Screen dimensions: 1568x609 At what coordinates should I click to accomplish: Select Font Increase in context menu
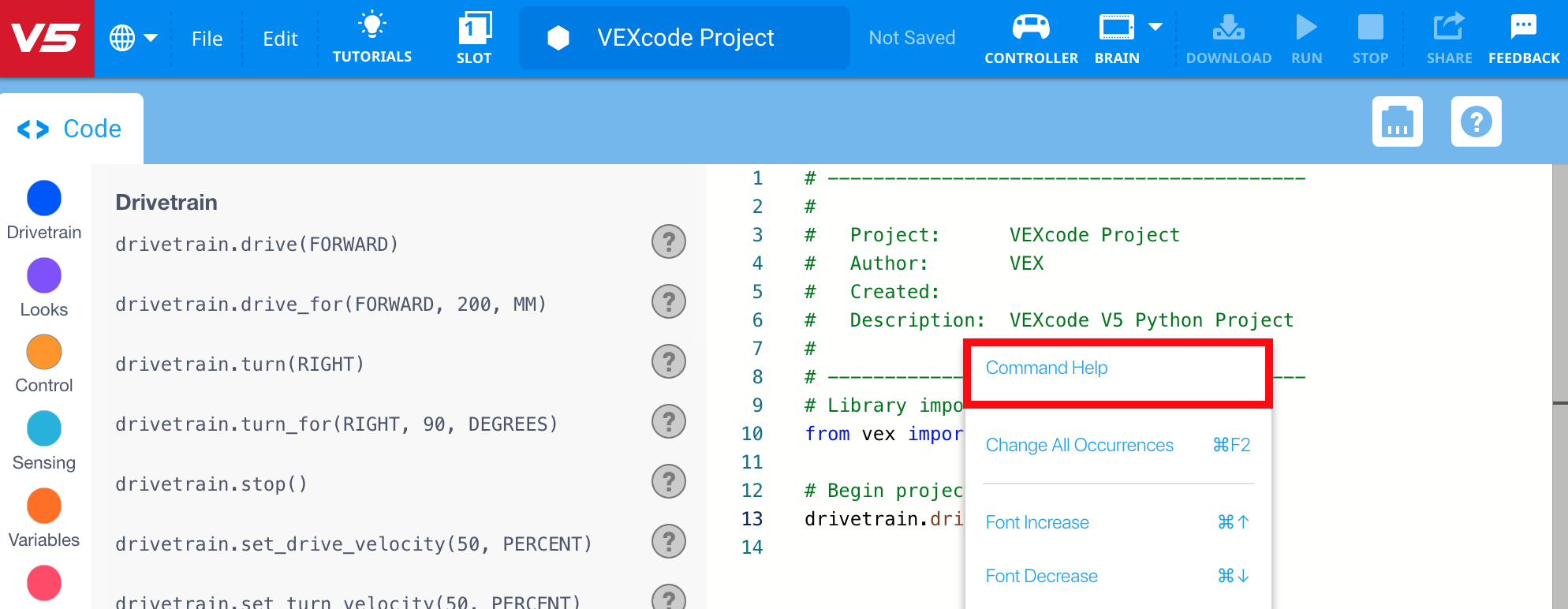pos(1037,522)
